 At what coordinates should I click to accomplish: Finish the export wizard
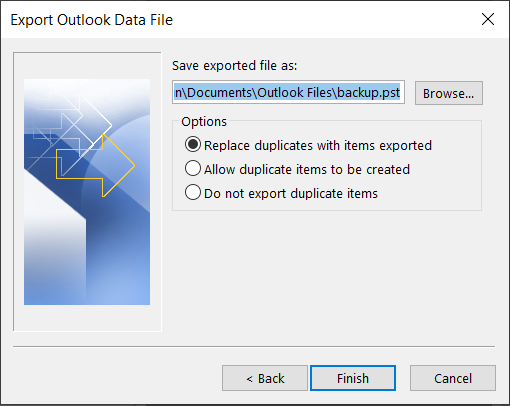click(x=353, y=378)
